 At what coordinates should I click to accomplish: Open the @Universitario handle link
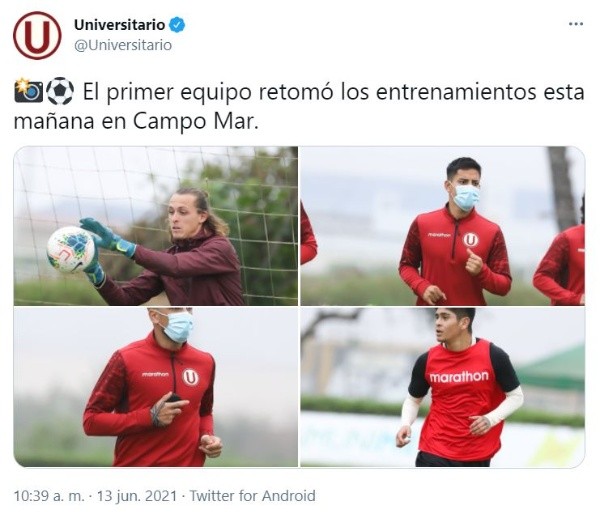(123, 45)
